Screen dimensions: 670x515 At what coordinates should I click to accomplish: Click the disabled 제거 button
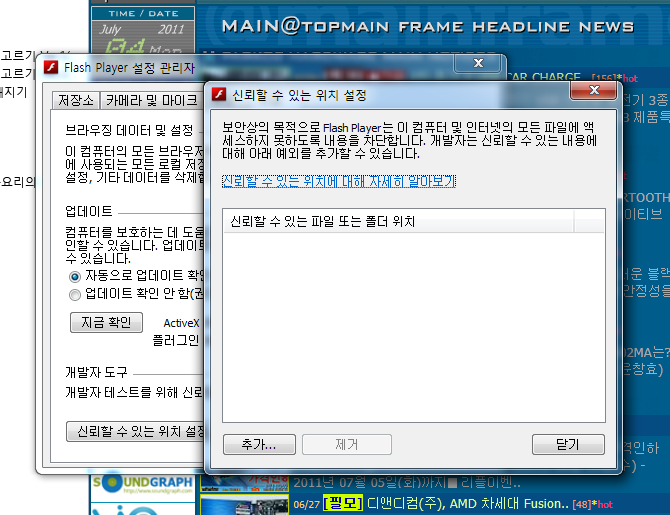pos(347,444)
